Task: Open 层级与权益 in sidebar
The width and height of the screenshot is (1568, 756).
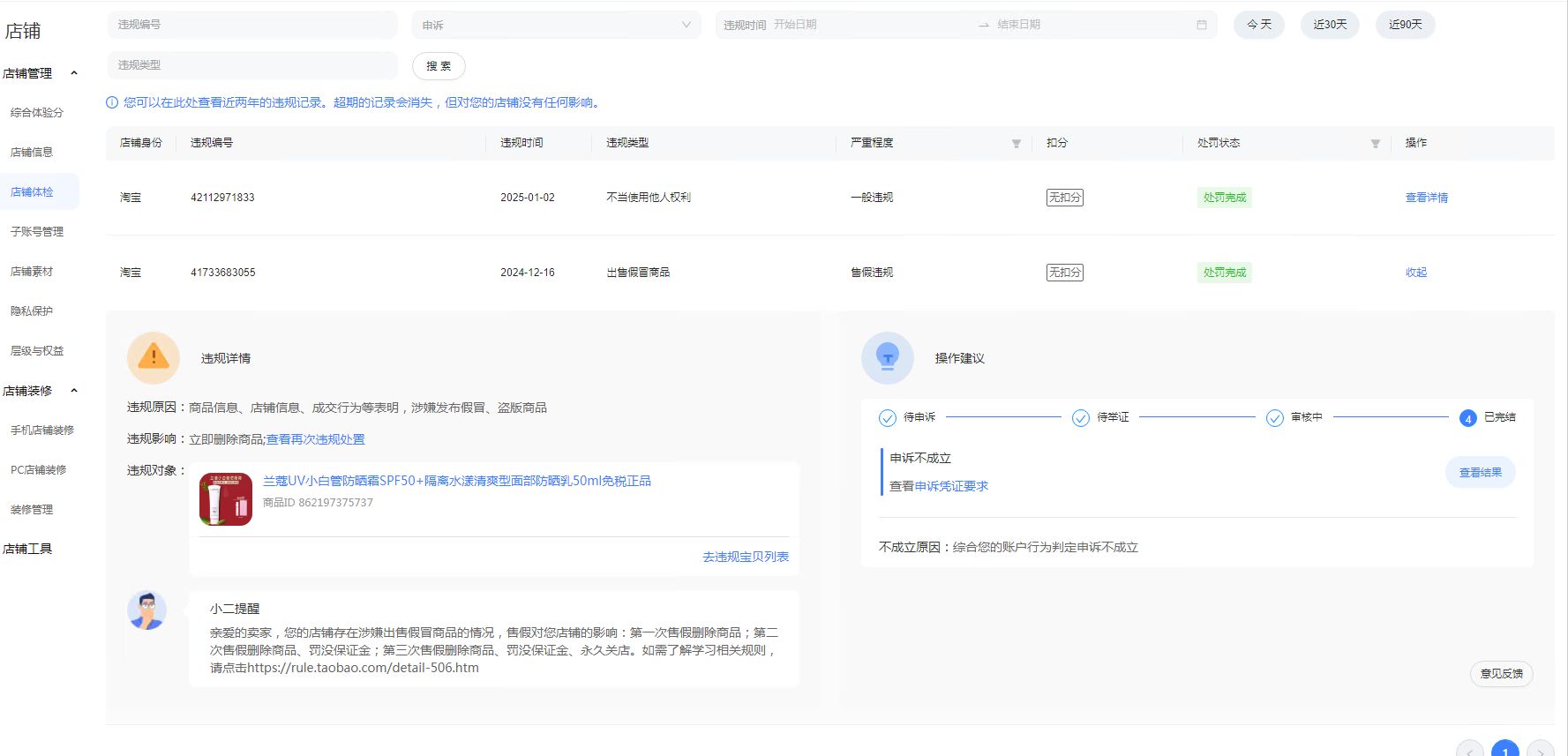Action: tap(37, 351)
